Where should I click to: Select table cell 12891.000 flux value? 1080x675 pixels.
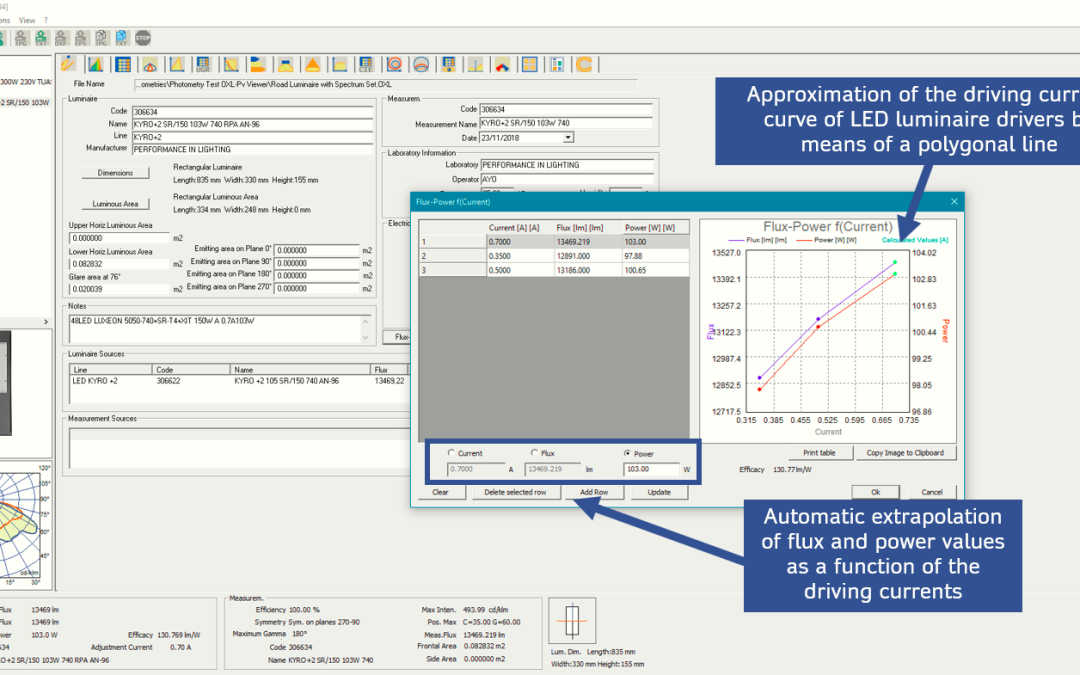(587, 256)
